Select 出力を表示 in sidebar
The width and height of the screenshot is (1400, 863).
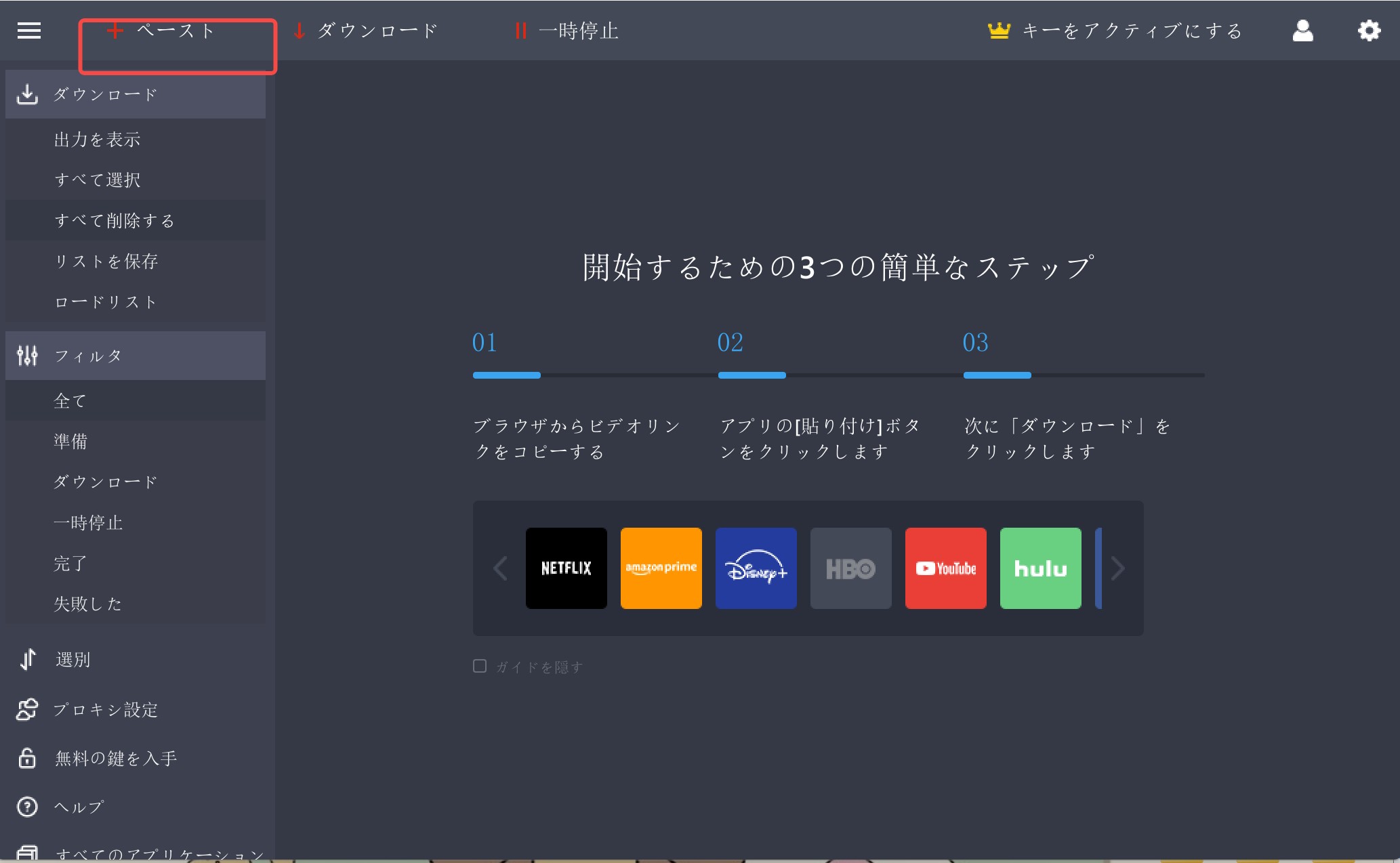136,139
